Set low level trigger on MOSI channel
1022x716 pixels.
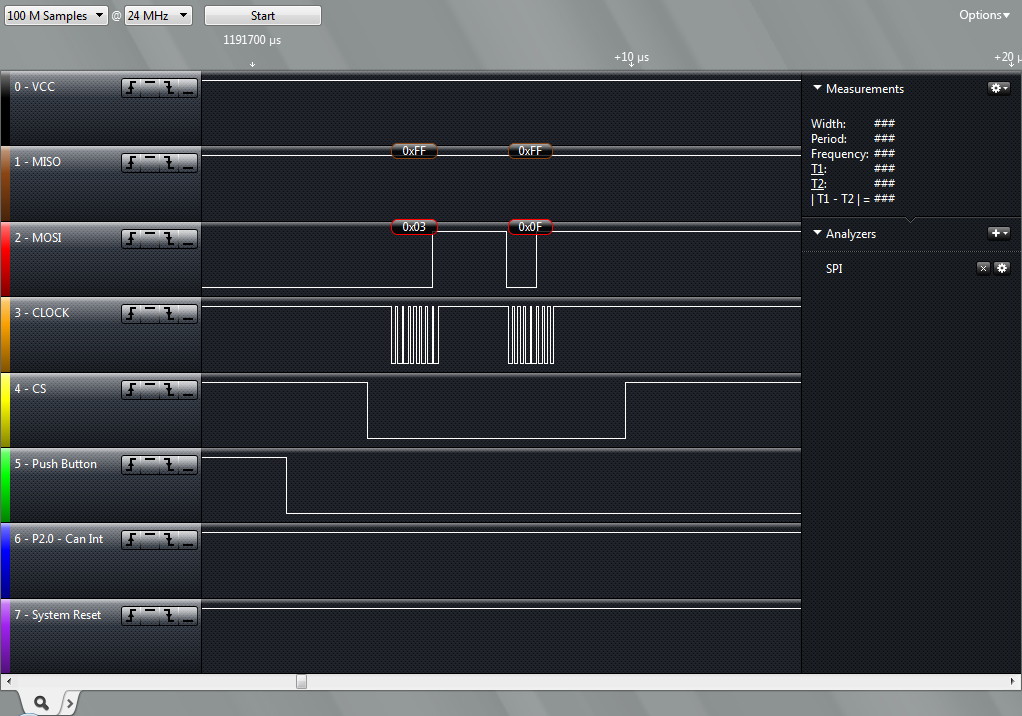(188, 239)
